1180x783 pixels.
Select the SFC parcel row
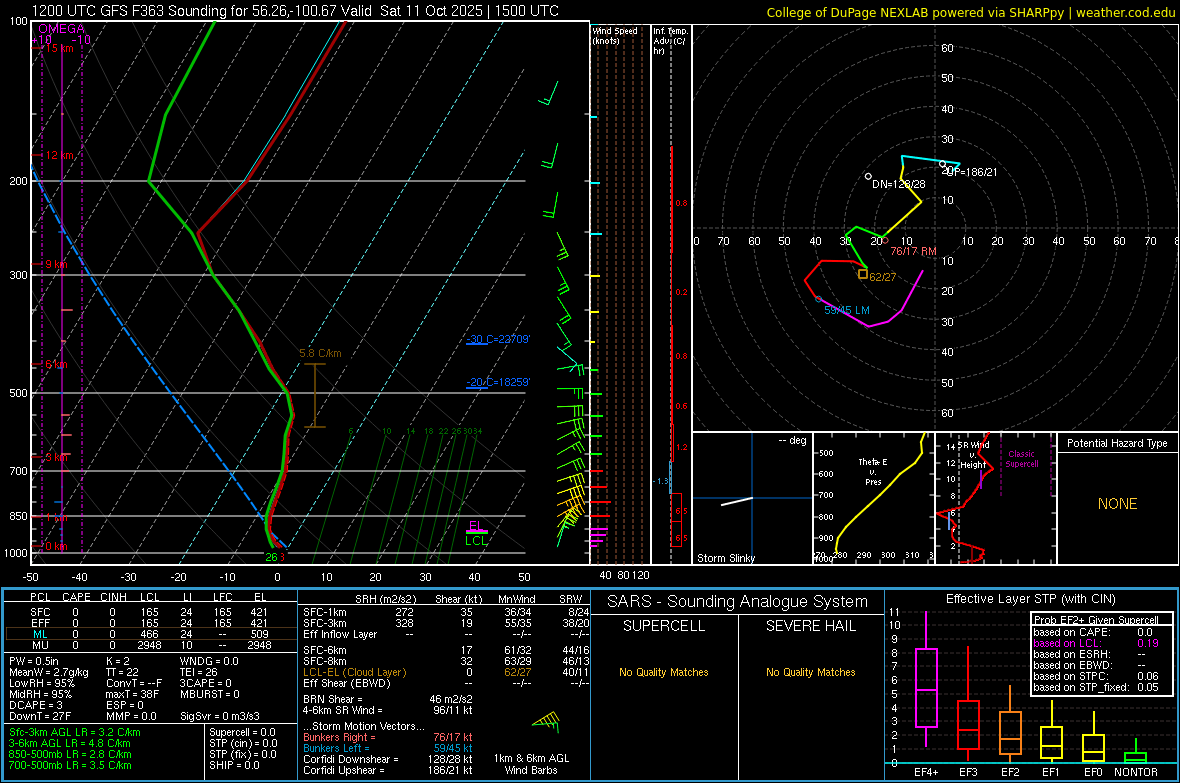tap(151, 613)
